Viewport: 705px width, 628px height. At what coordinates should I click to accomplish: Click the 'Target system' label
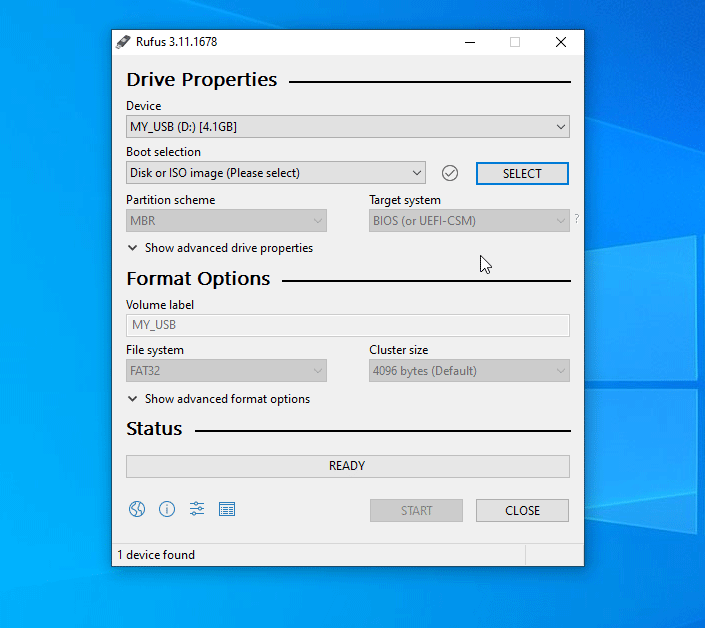point(405,200)
